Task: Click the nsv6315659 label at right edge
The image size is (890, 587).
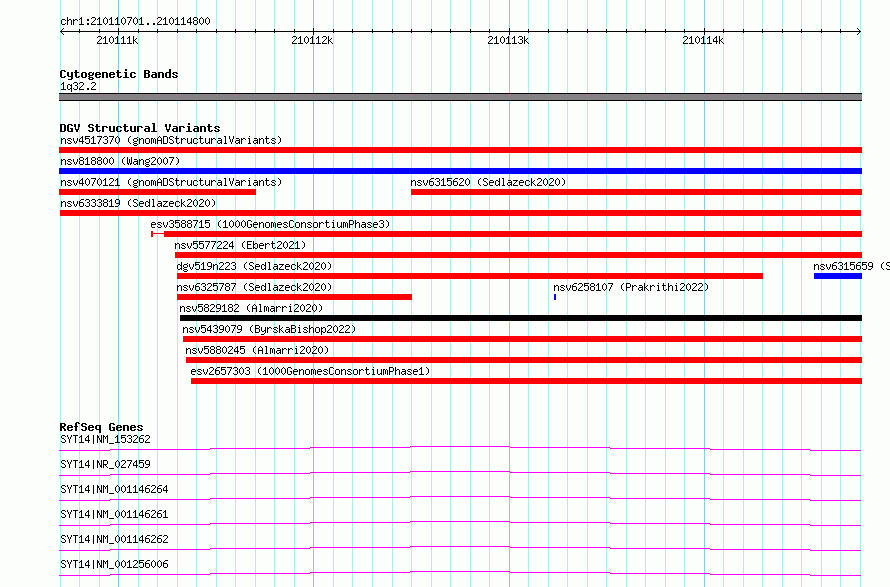Action: (851, 266)
